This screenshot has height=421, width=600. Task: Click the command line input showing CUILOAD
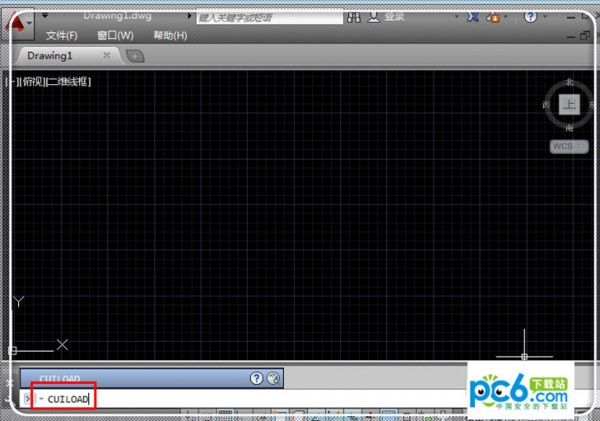pyautogui.click(x=200, y=399)
